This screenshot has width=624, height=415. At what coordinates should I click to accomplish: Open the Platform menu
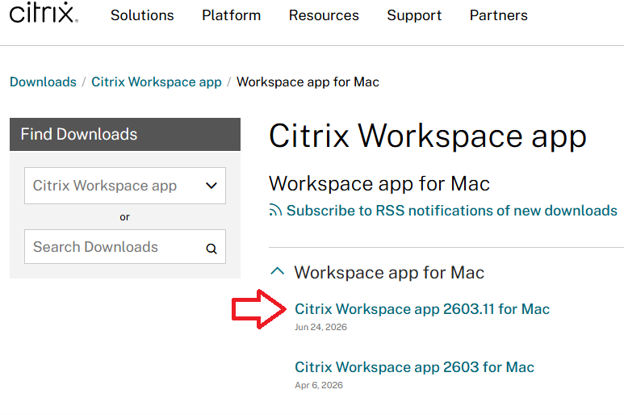pyautogui.click(x=231, y=15)
